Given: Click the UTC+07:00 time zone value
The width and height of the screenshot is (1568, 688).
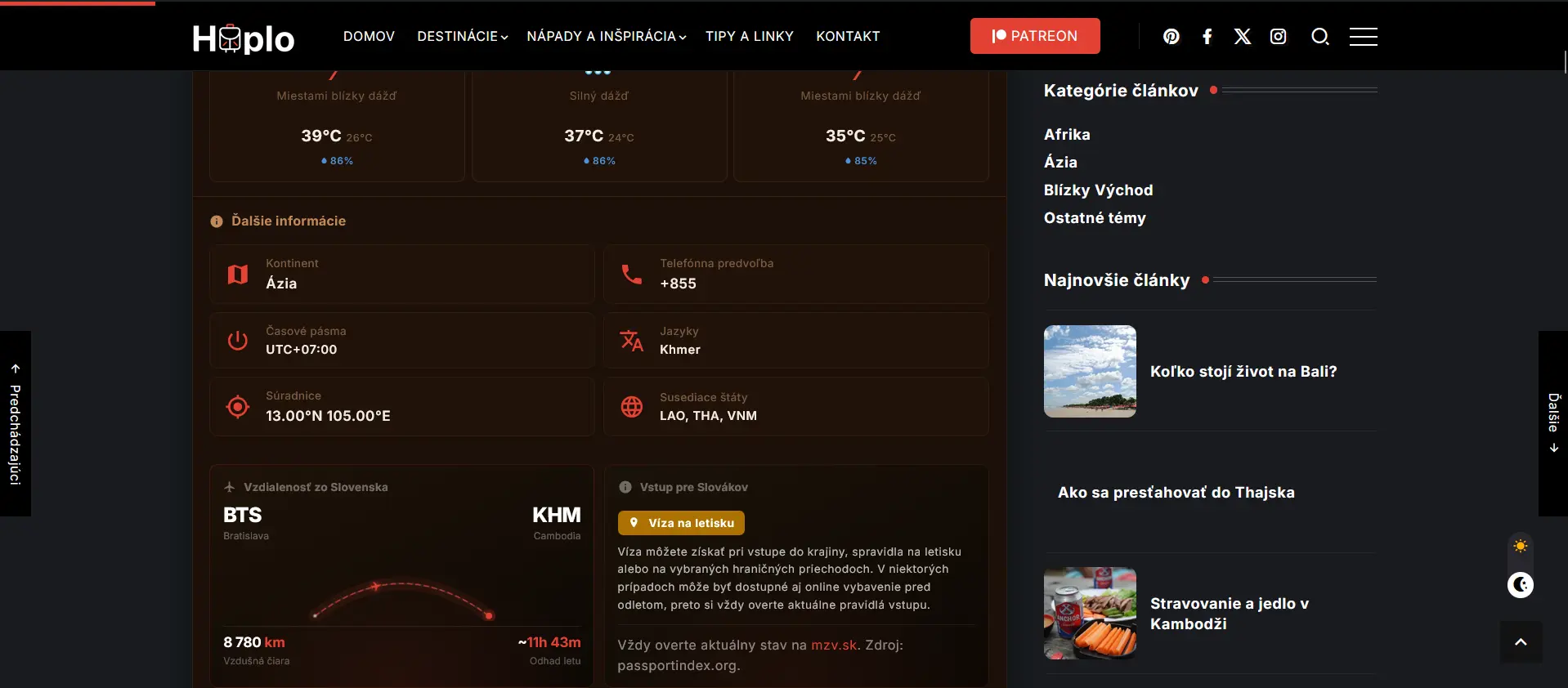Looking at the screenshot, I should (x=302, y=350).
